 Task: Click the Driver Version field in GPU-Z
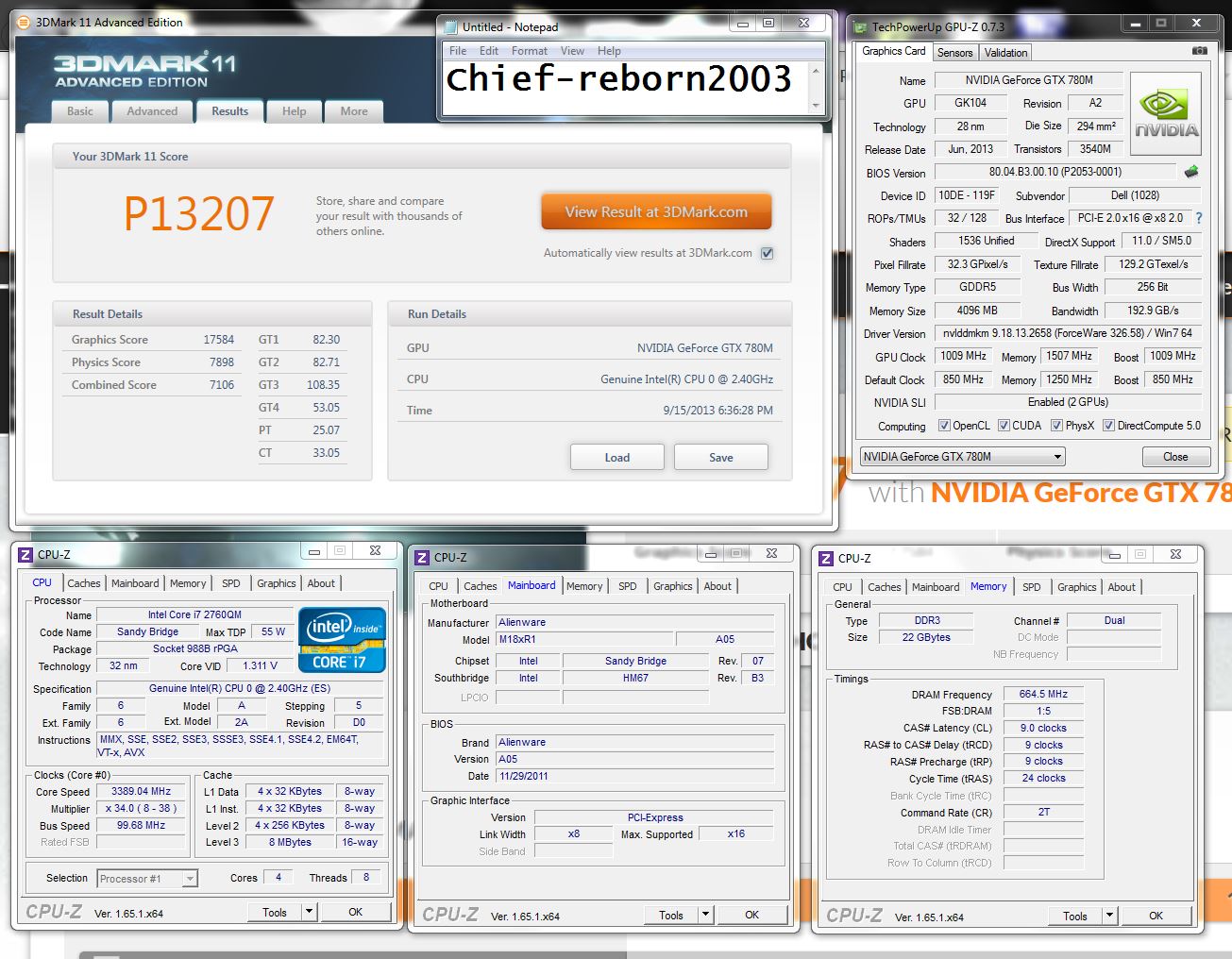(1069, 333)
